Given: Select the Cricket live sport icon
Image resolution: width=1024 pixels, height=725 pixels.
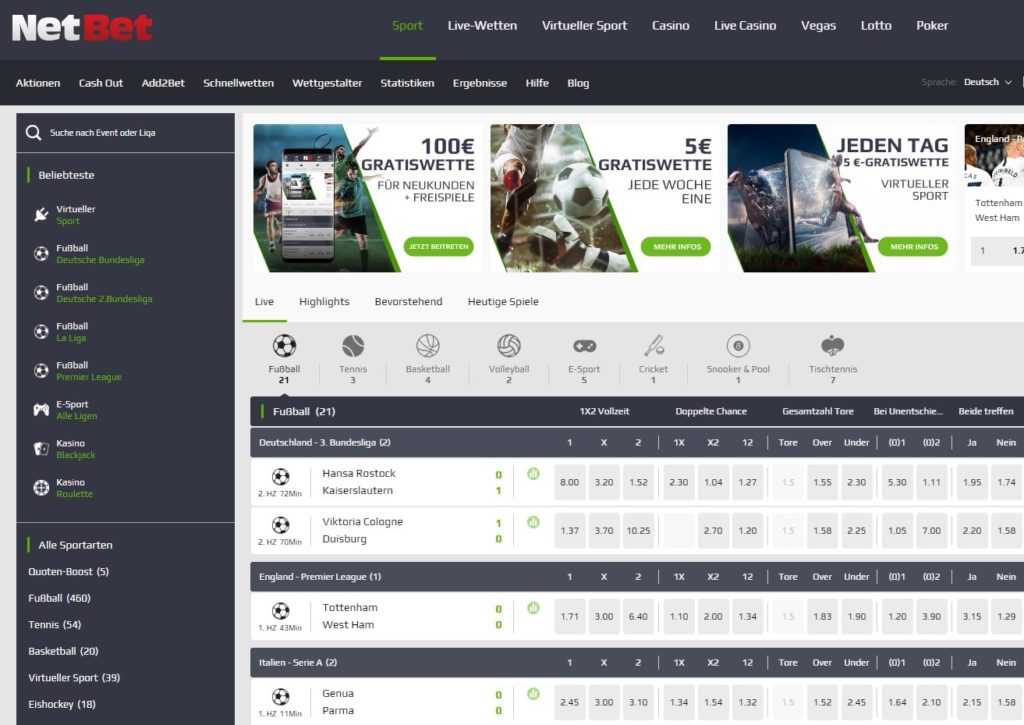Looking at the screenshot, I should tap(653, 346).
